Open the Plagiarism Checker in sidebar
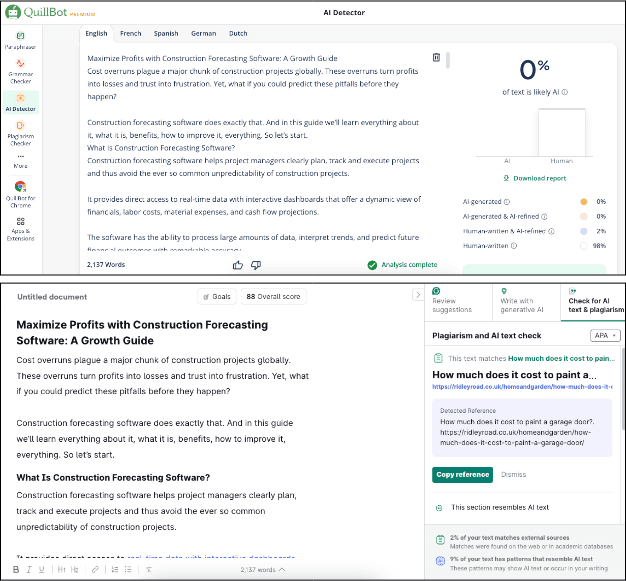Image resolution: width=626 pixels, height=581 pixels. 20,133
